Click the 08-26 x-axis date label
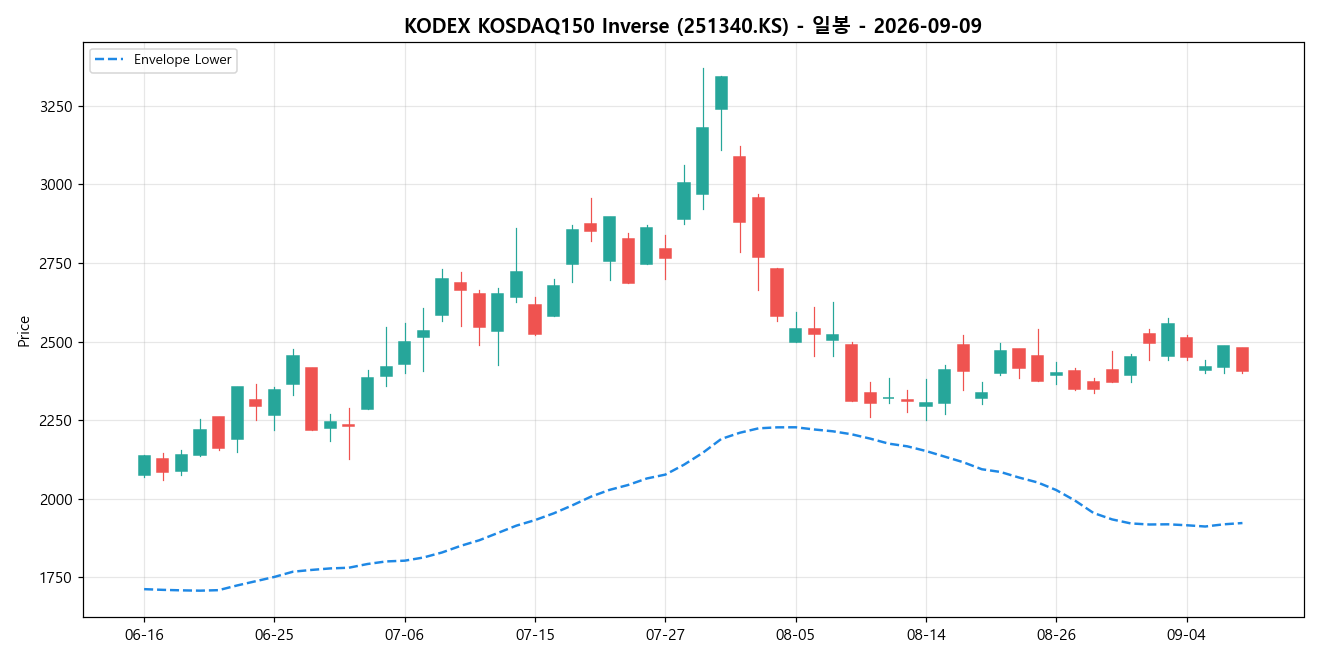This screenshot has width=1320, height=660. [1056, 635]
